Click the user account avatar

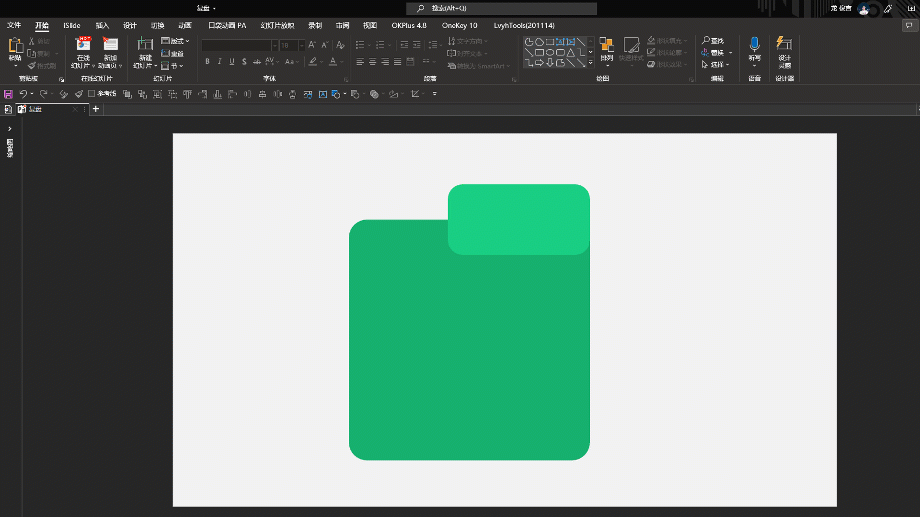pos(863,9)
